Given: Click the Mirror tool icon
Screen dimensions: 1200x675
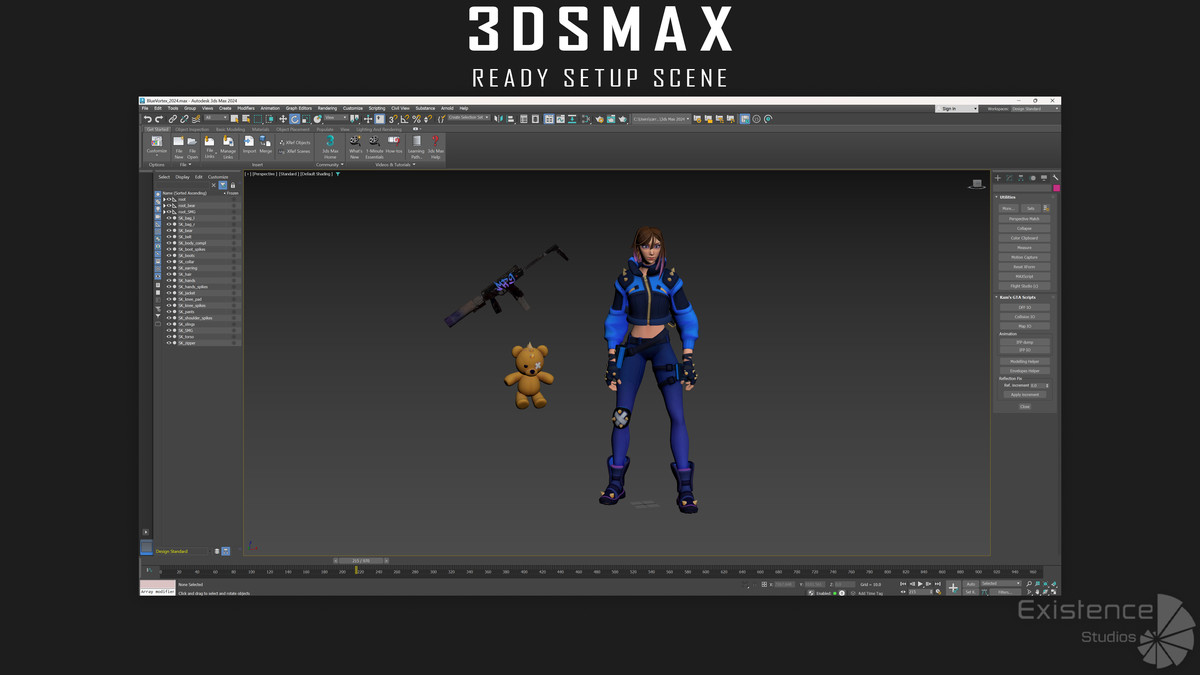Looking at the screenshot, I should coord(499,119).
